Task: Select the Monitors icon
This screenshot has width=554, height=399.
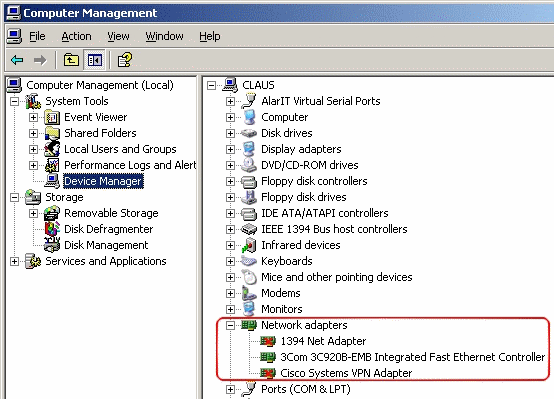Action: pos(249,309)
